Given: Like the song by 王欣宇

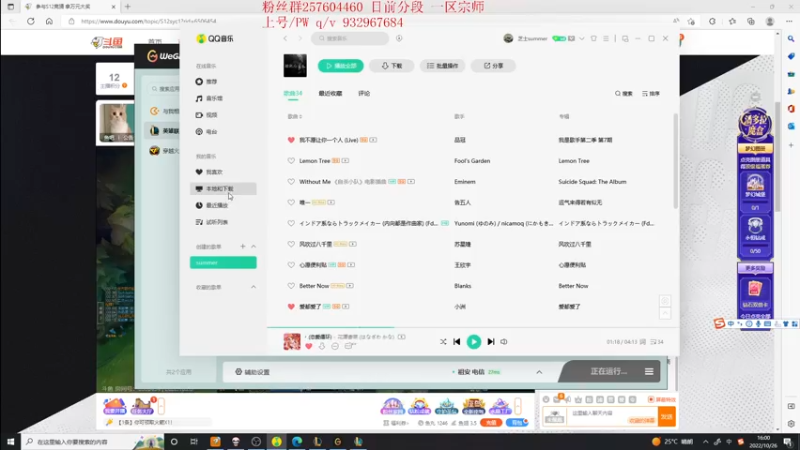Looking at the screenshot, I should pyautogui.click(x=291, y=265).
